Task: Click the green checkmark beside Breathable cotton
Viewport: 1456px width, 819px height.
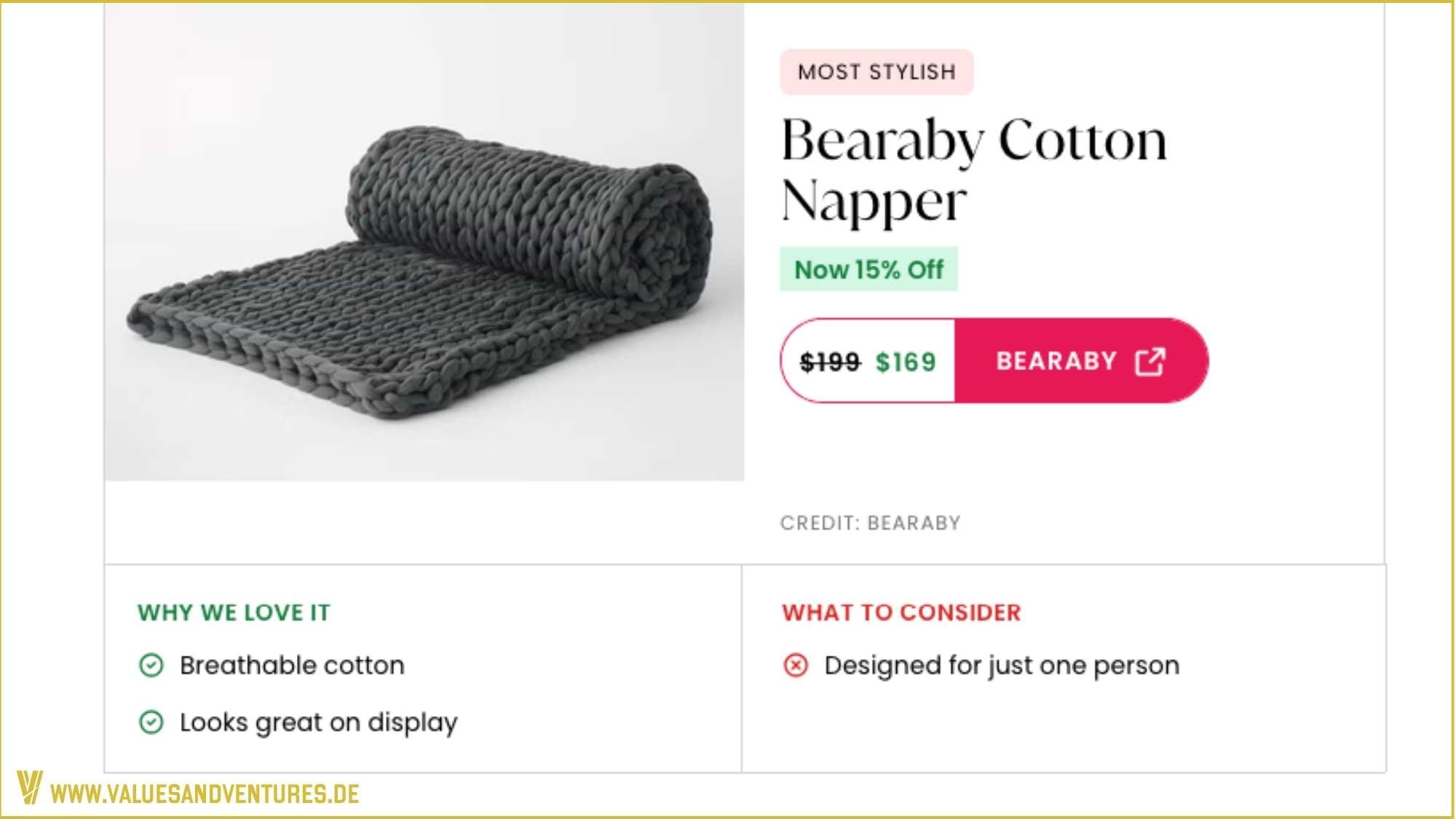Action: [x=151, y=665]
